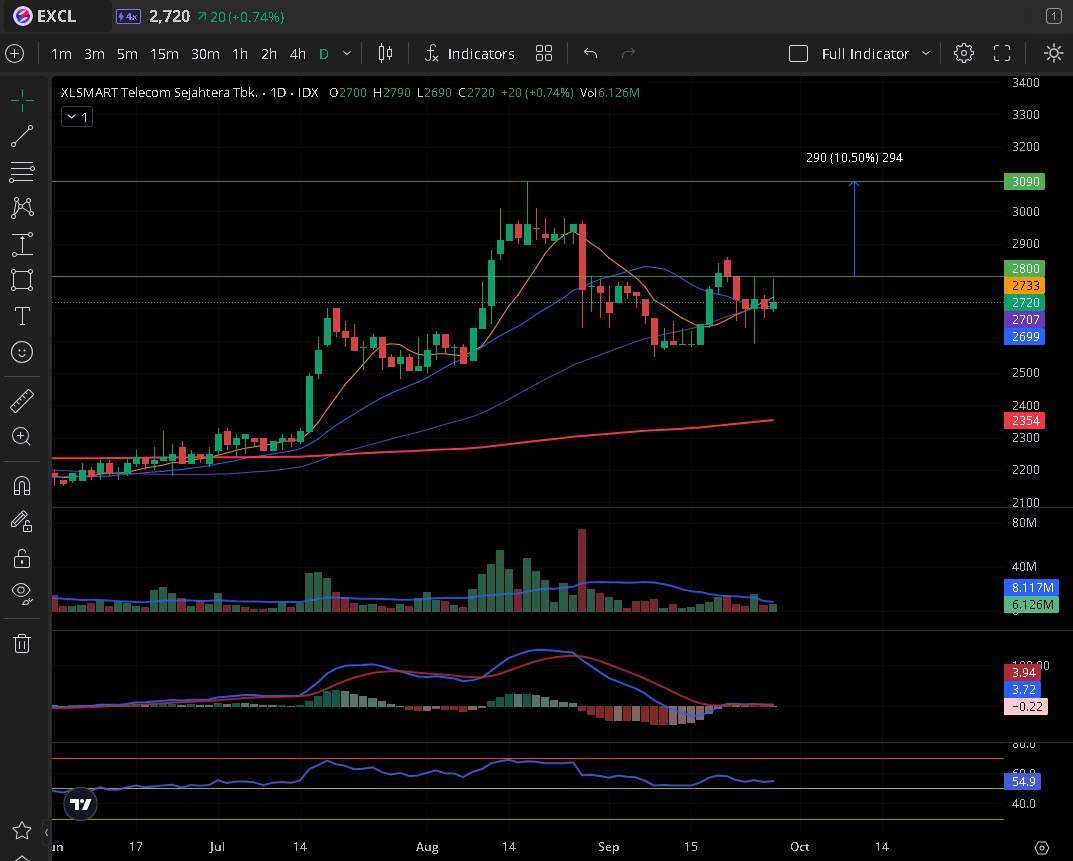Click the layout count icon top right
1073x861 pixels.
tap(1054, 16)
